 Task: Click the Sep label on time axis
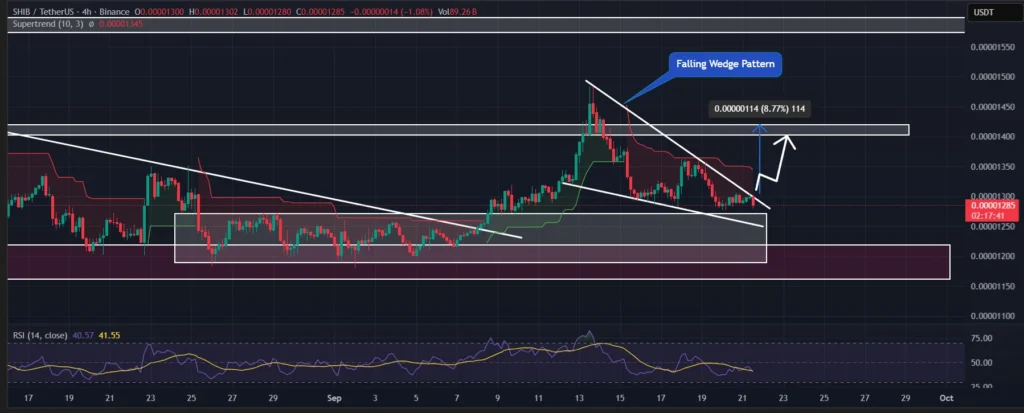[x=335, y=398]
